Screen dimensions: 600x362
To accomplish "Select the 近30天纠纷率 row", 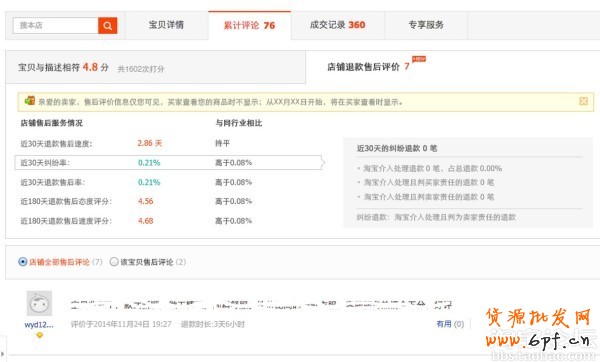I will click(x=168, y=163).
